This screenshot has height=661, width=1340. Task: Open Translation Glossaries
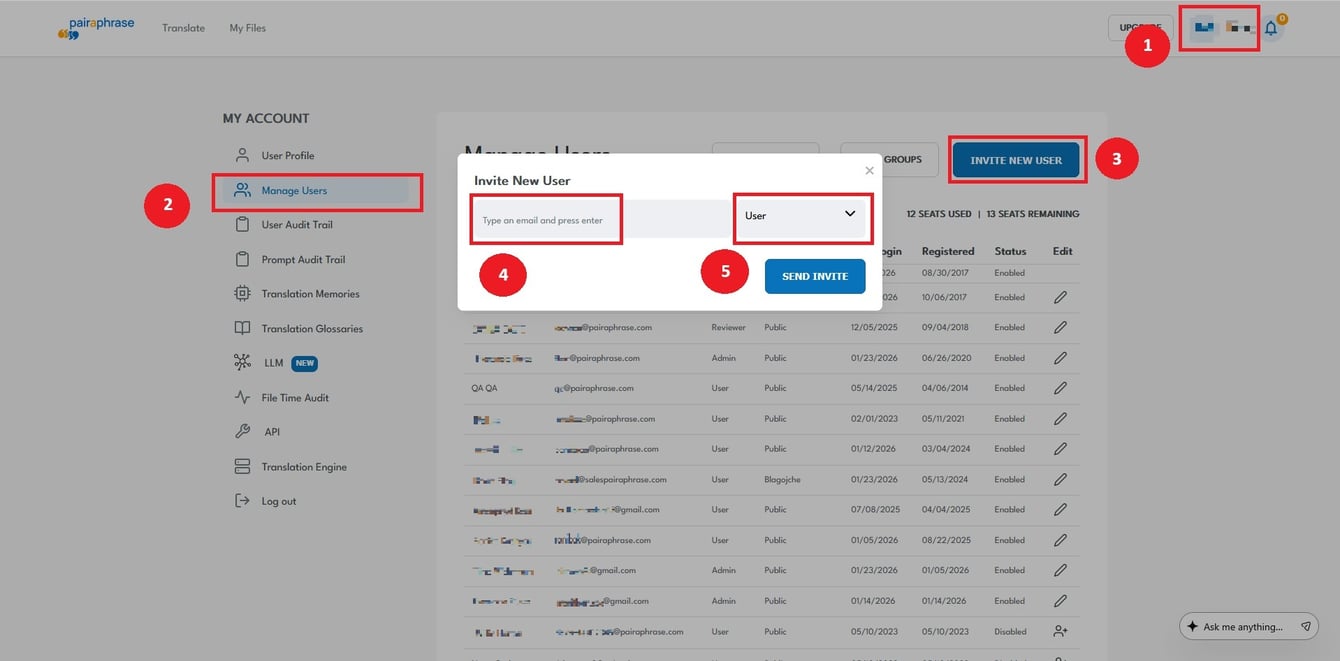[312, 329]
